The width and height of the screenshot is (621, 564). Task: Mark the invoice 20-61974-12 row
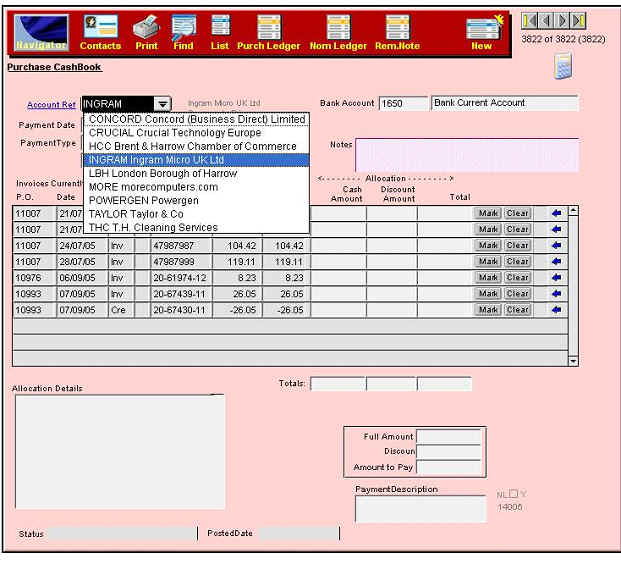[488, 278]
